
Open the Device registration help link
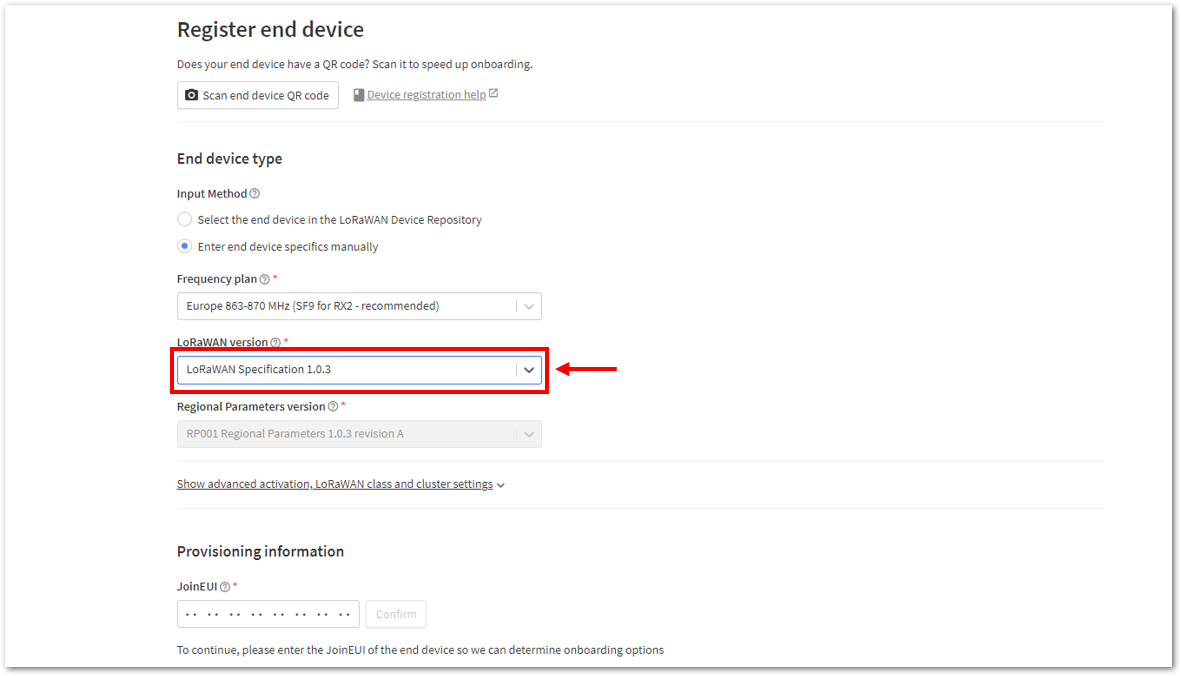(426, 95)
